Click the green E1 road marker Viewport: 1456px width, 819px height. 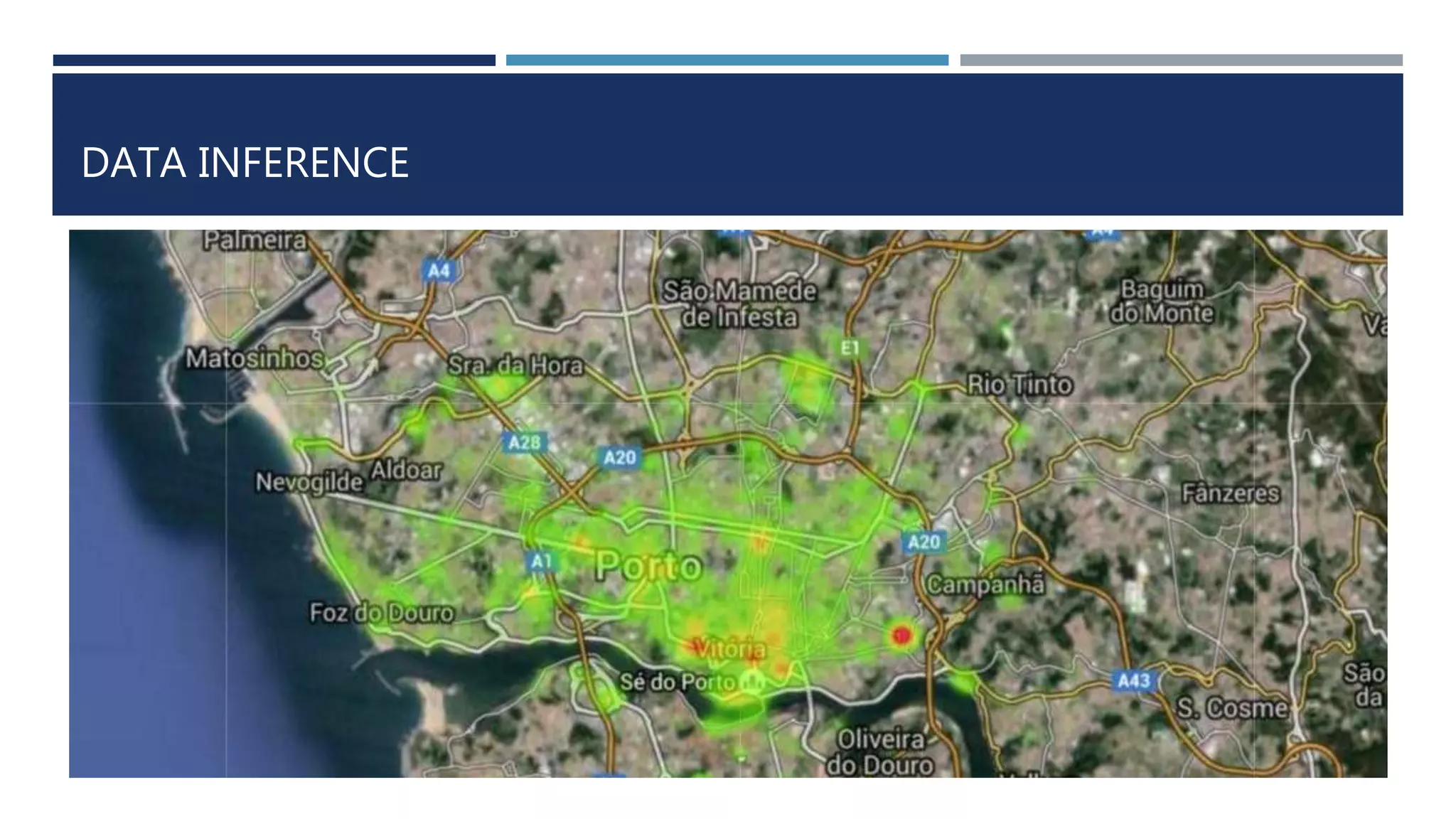pos(850,348)
